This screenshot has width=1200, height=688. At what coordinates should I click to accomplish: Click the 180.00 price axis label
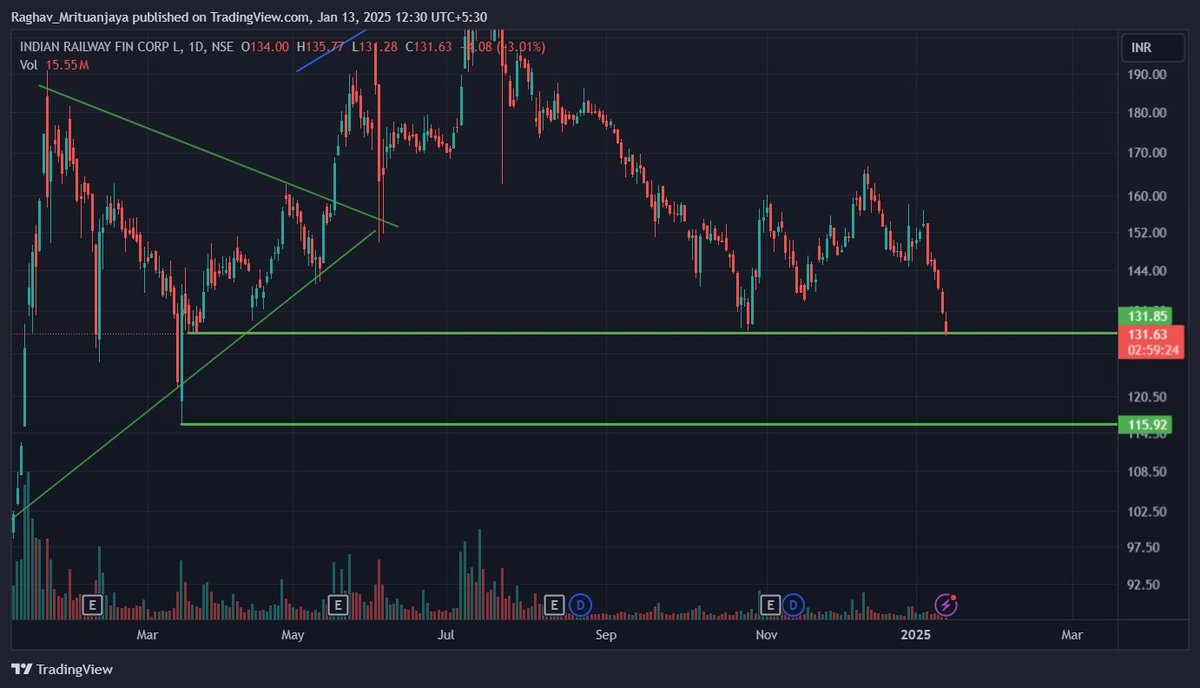[x=1146, y=113]
